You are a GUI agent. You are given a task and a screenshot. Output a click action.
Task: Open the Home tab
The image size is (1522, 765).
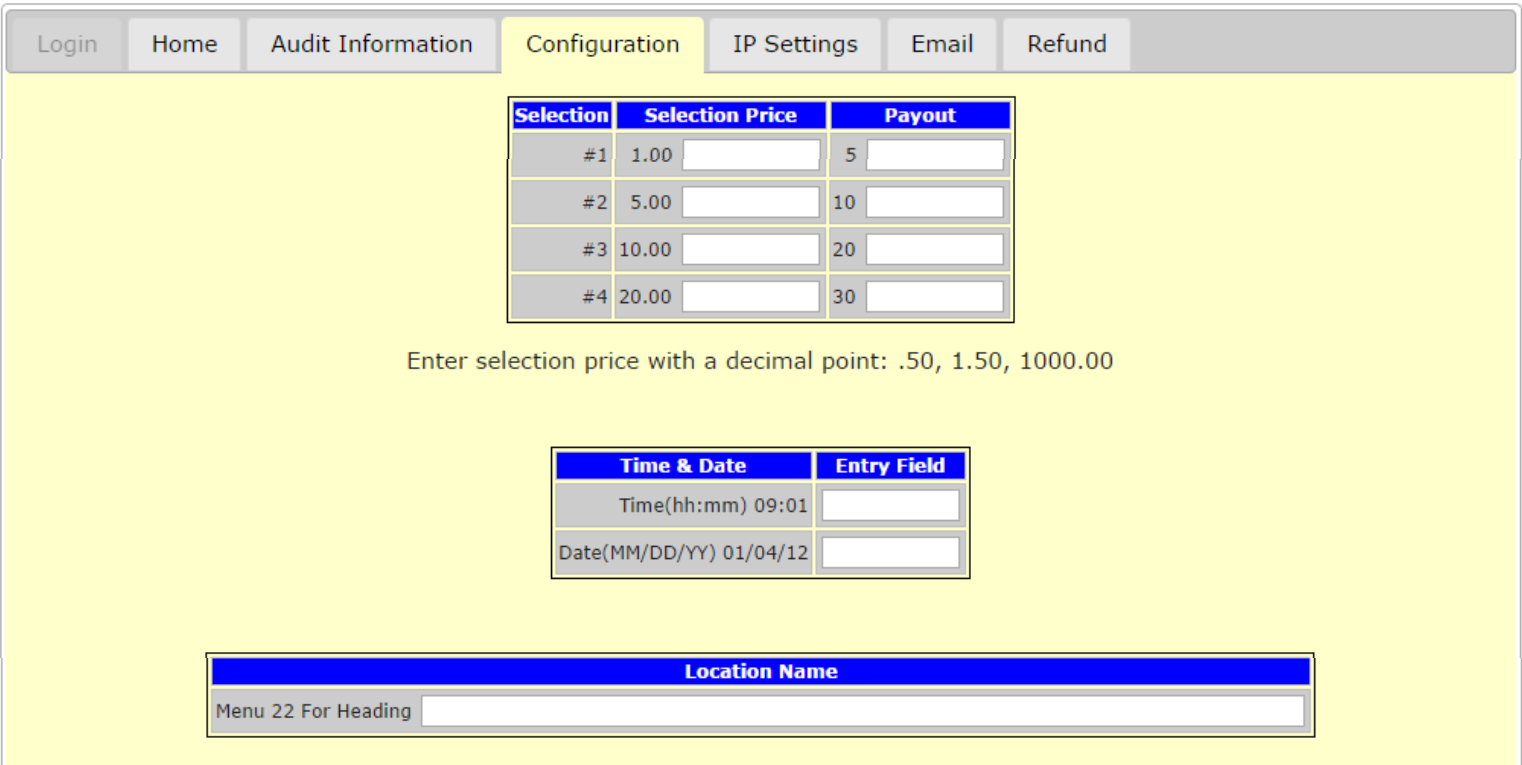click(184, 44)
